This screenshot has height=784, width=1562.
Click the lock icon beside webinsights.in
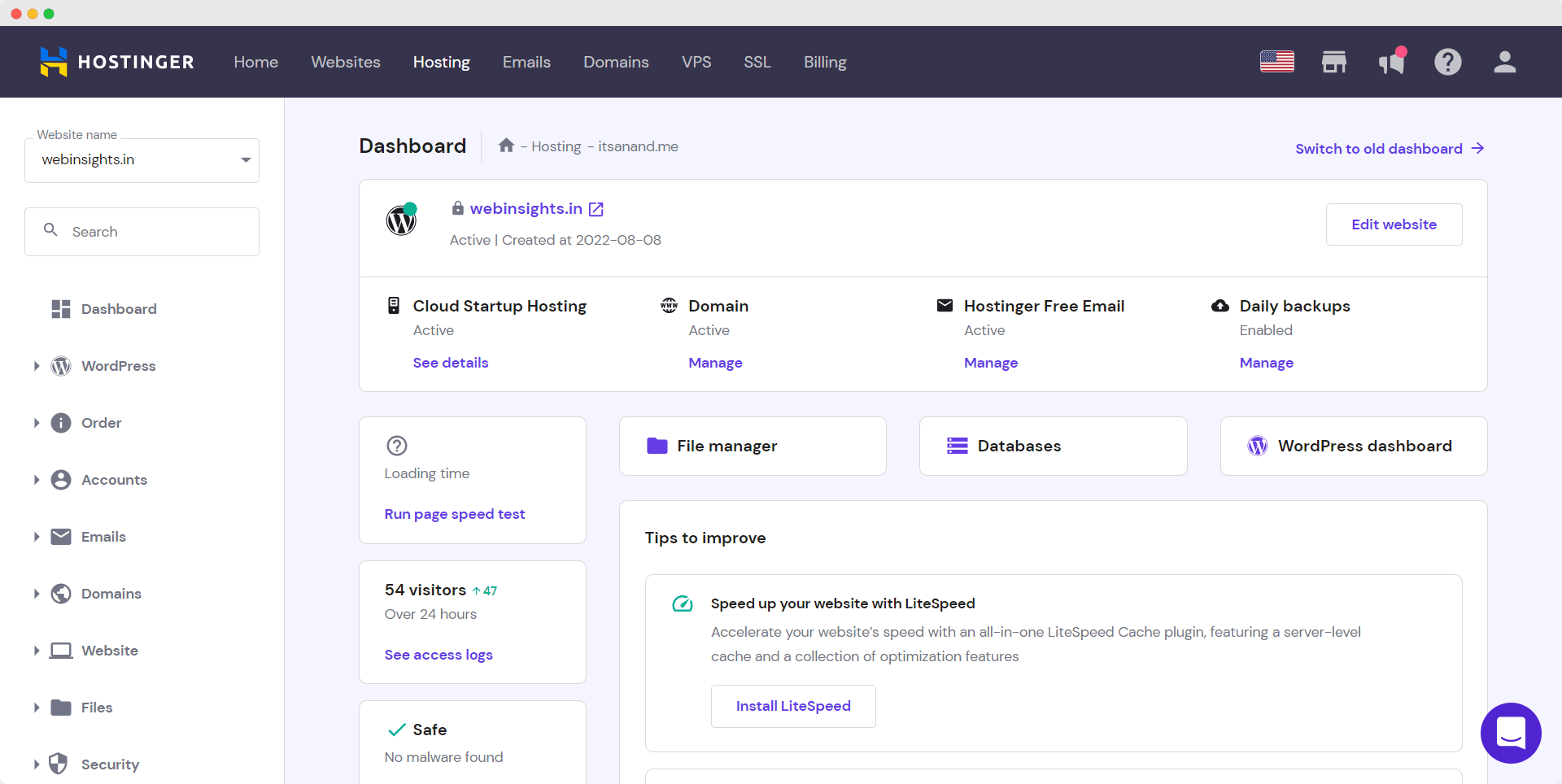click(458, 208)
